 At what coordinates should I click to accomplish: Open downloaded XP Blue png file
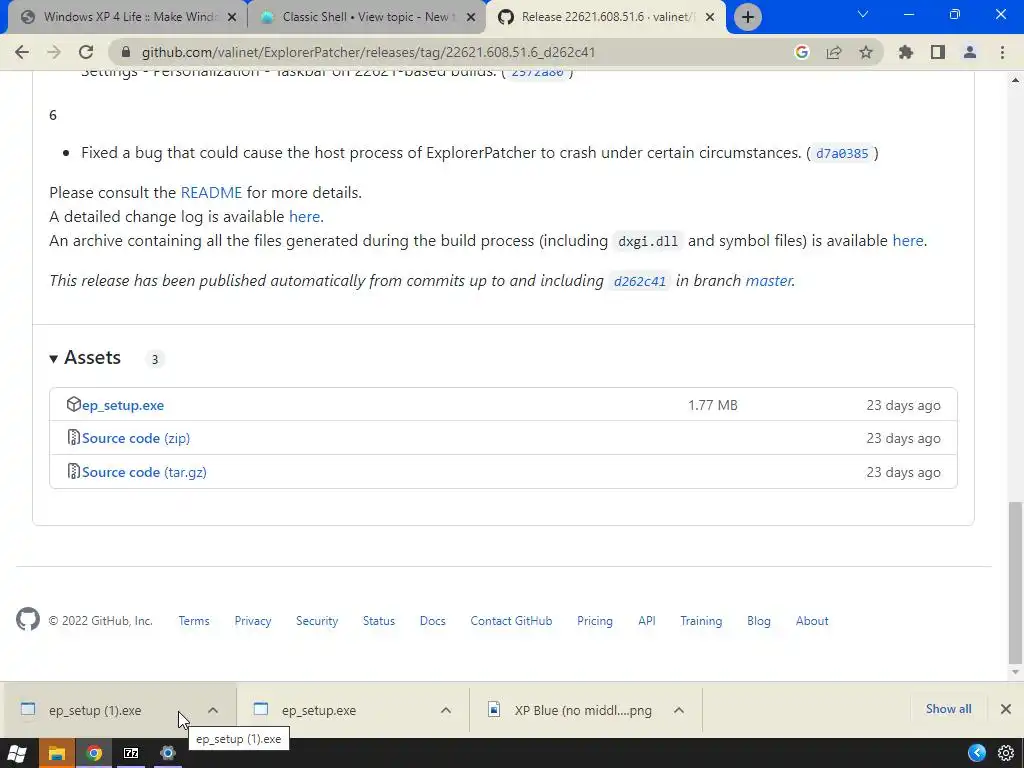pos(583,710)
